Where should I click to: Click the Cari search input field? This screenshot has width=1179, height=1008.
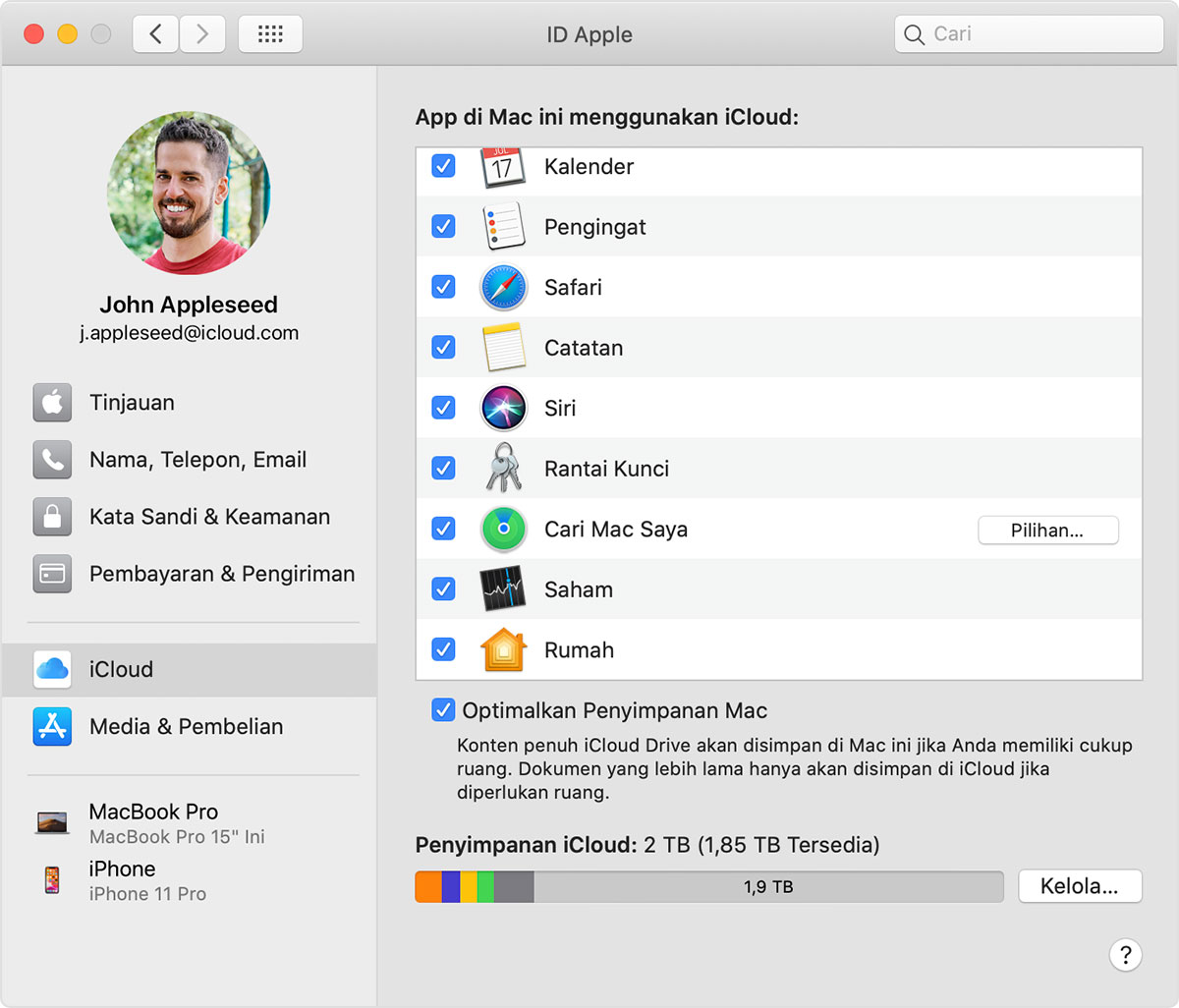pyautogui.click(x=1029, y=34)
